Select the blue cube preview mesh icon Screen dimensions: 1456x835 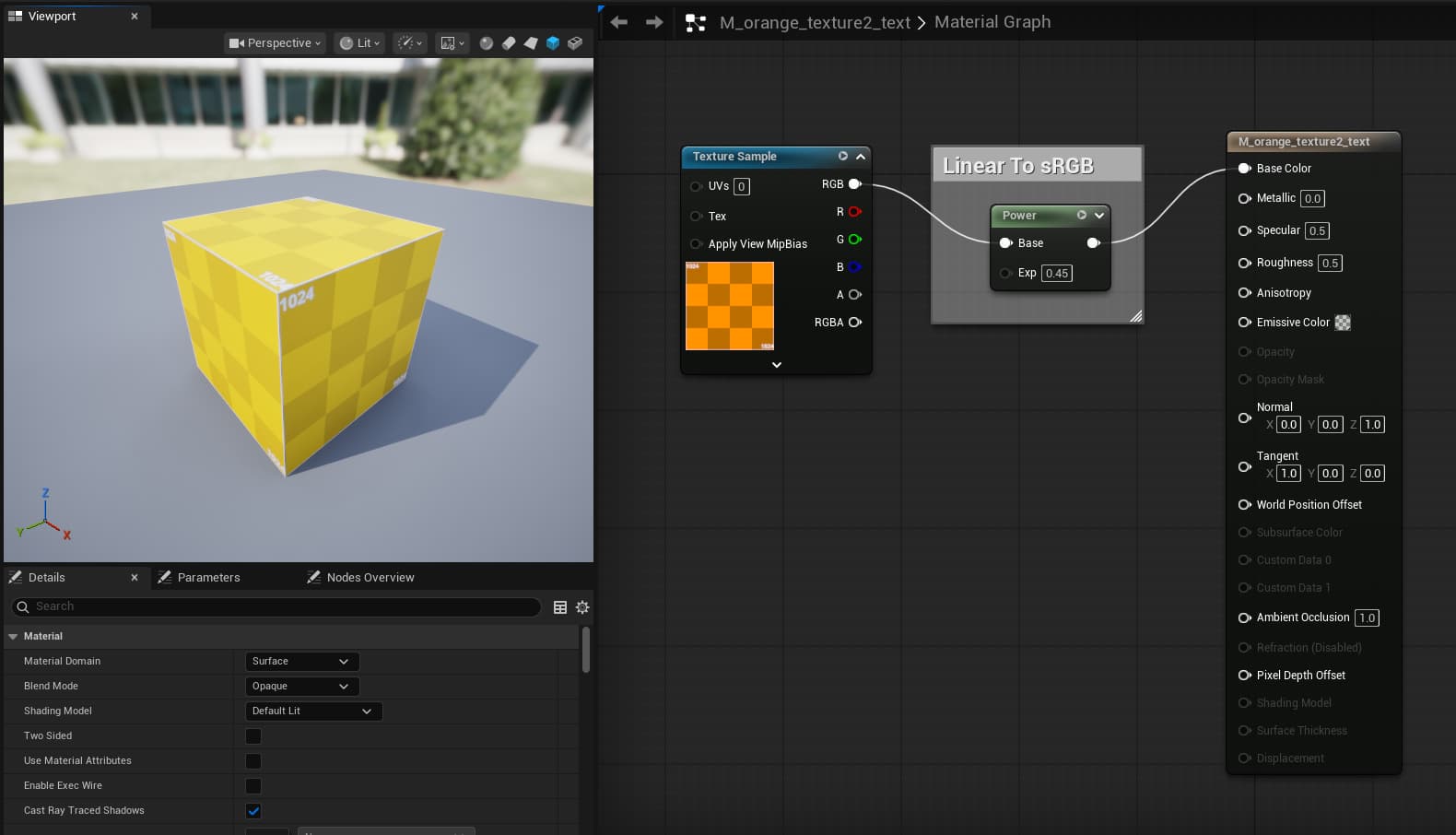[553, 43]
